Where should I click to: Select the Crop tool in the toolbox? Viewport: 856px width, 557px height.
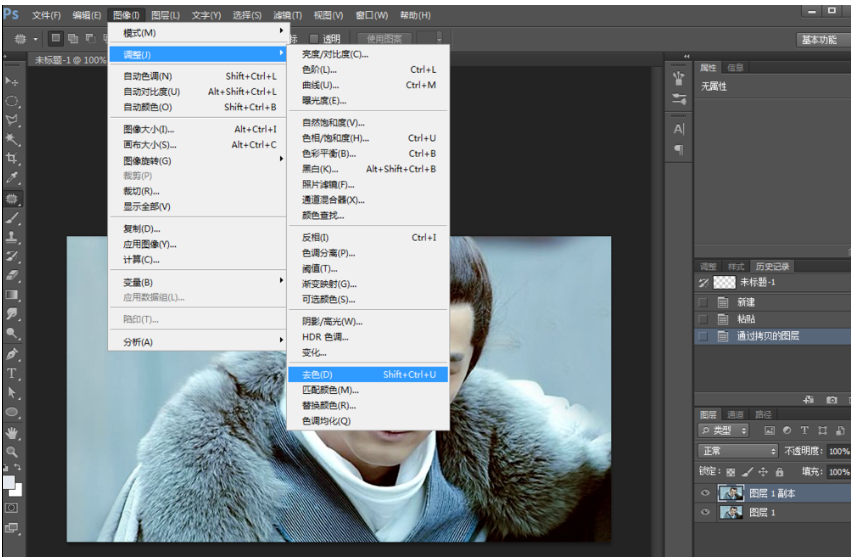coord(12,158)
